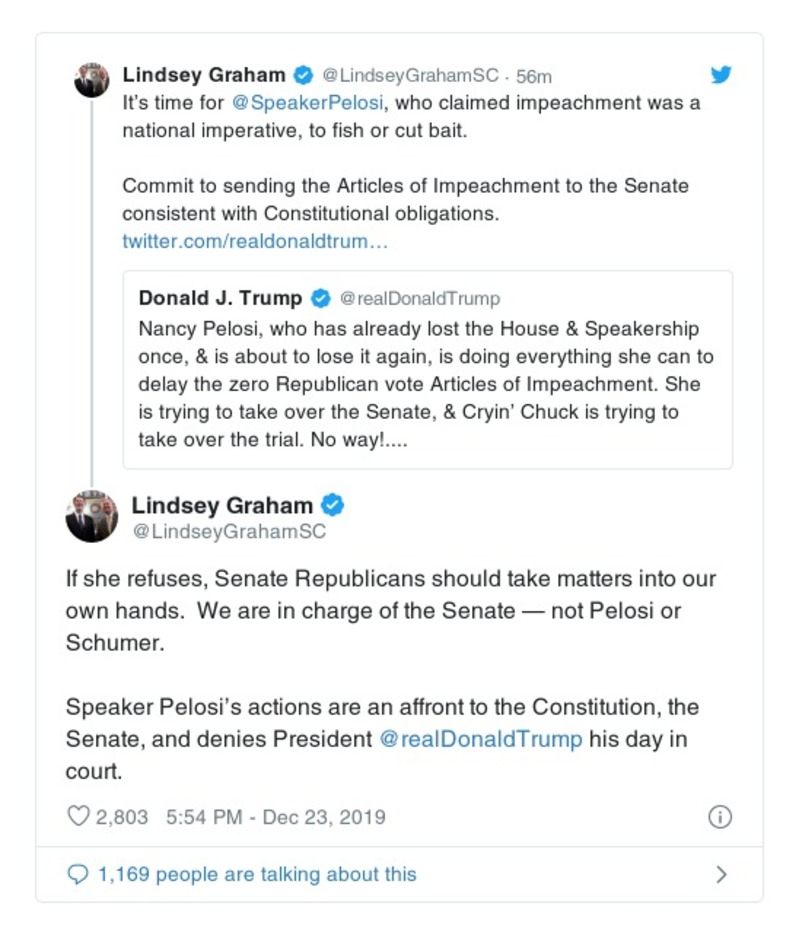Open "1,169 people are talking about this"
799x935 pixels.
(x=256, y=874)
